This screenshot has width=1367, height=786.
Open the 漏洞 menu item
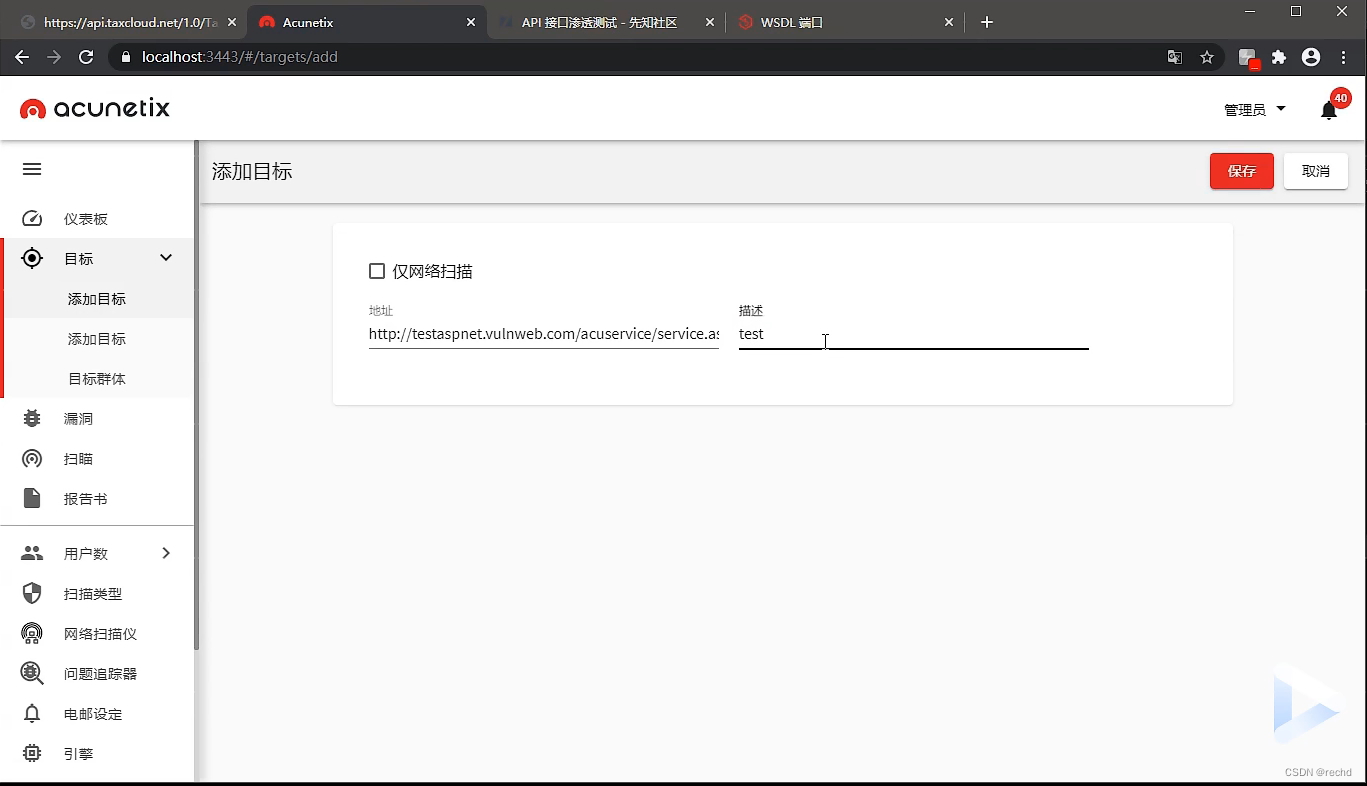(x=97, y=419)
